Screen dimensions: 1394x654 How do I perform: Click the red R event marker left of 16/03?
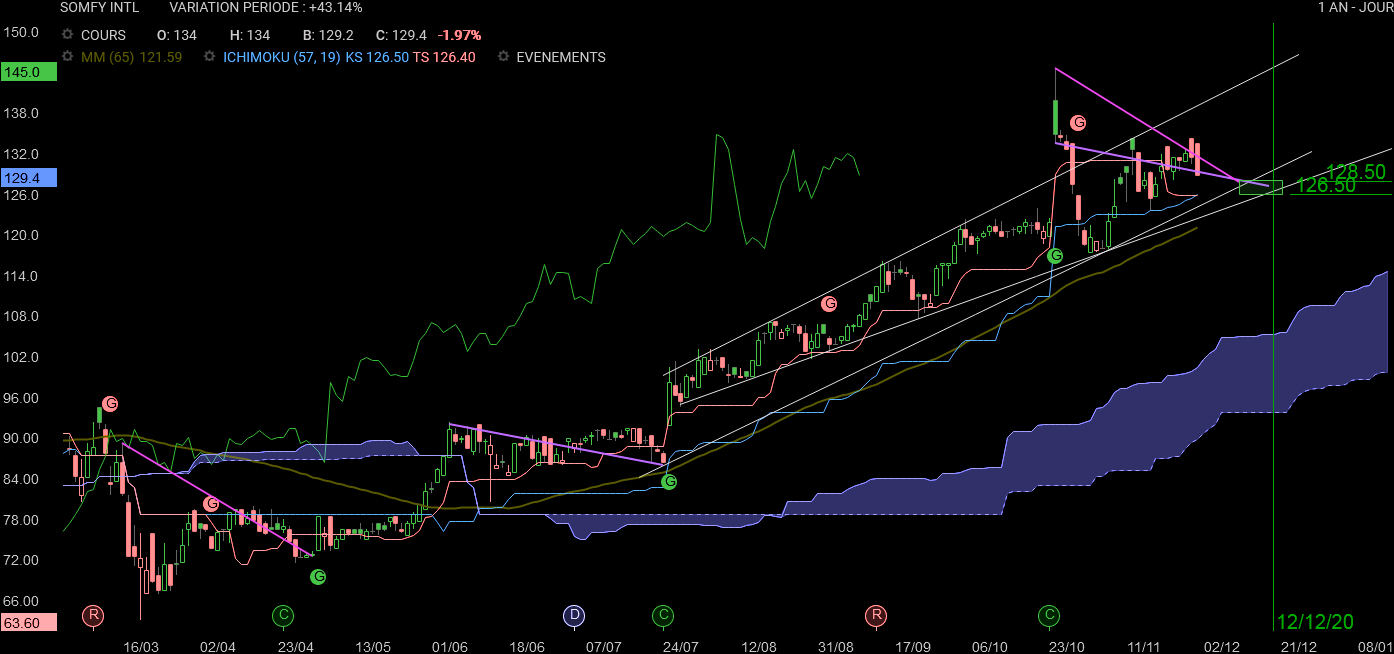pos(93,614)
